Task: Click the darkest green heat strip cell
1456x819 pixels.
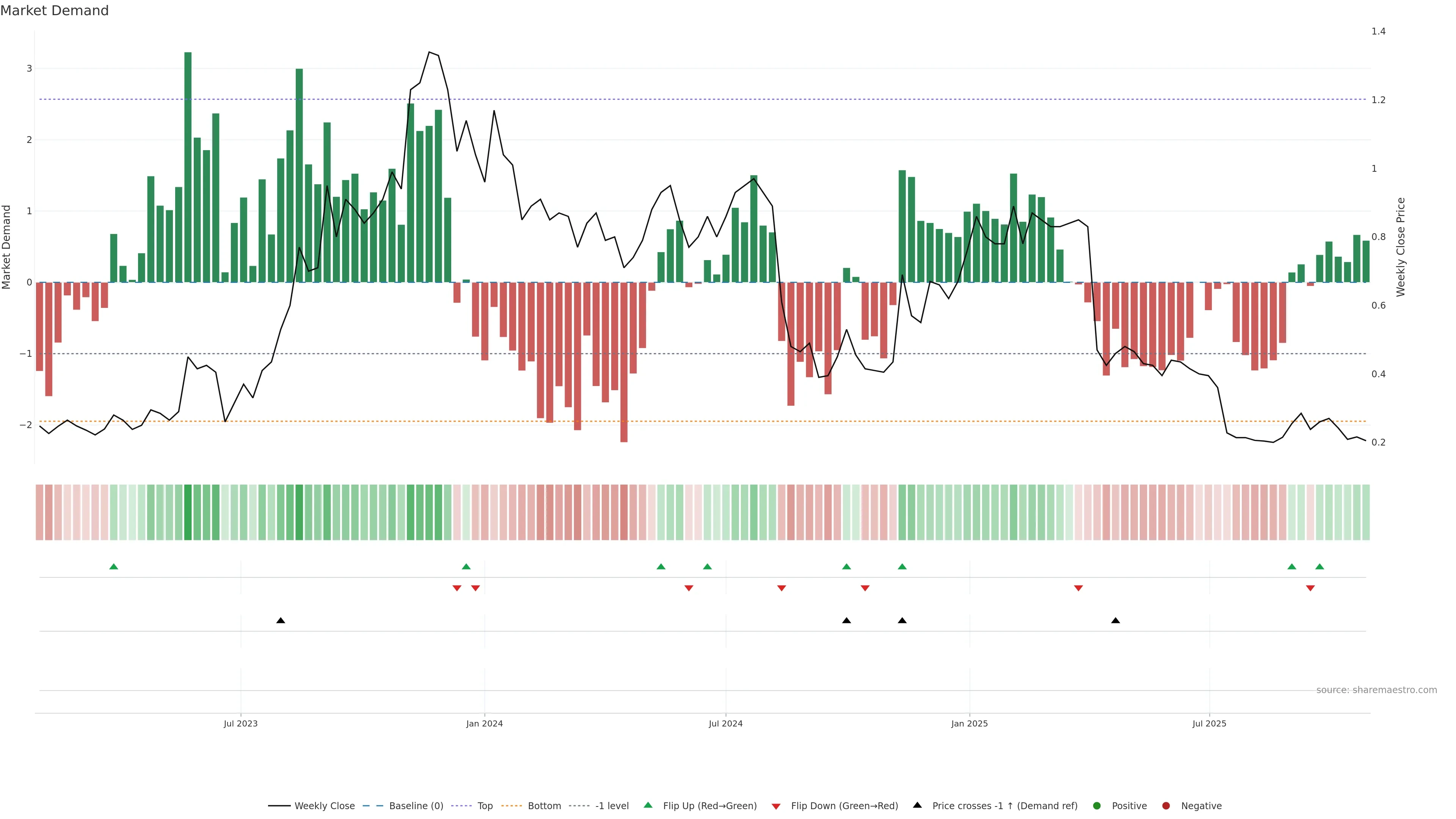Action: [x=188, y=512]
